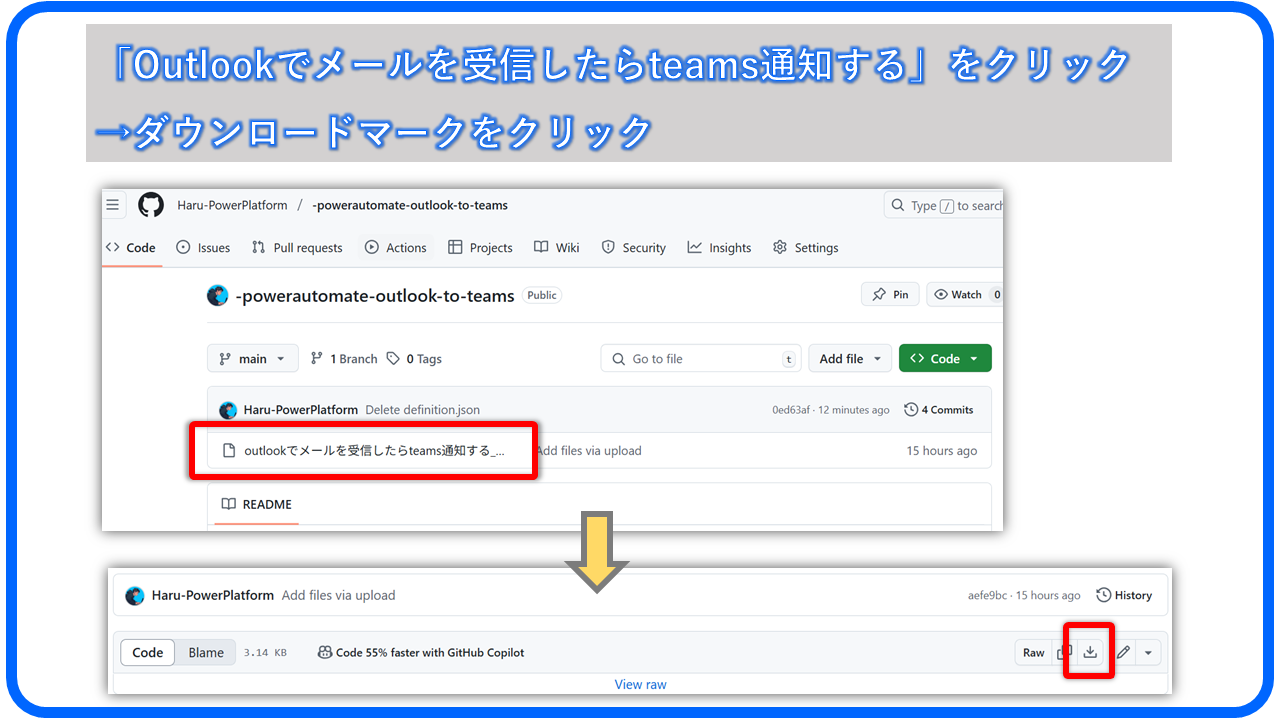Open the GitHub home via the Octocat icon

pyautogui.click(x=150, y=204)
